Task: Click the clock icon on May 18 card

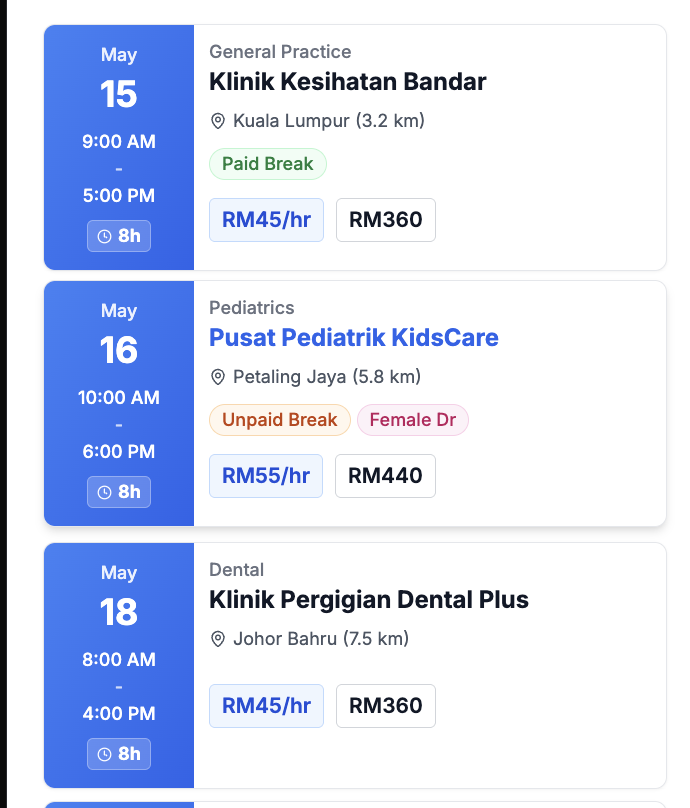Action: pyautogui.click(x=105, y=755)
